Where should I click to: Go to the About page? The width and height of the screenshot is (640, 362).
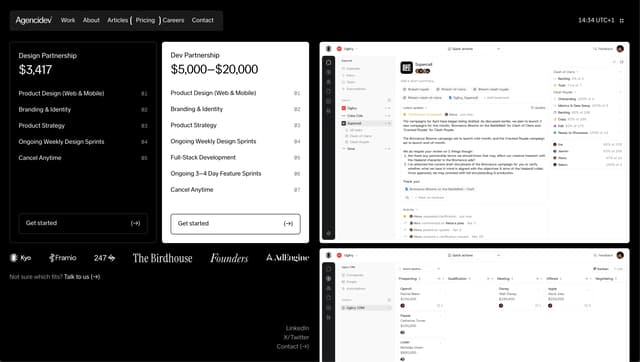point(91,20)
